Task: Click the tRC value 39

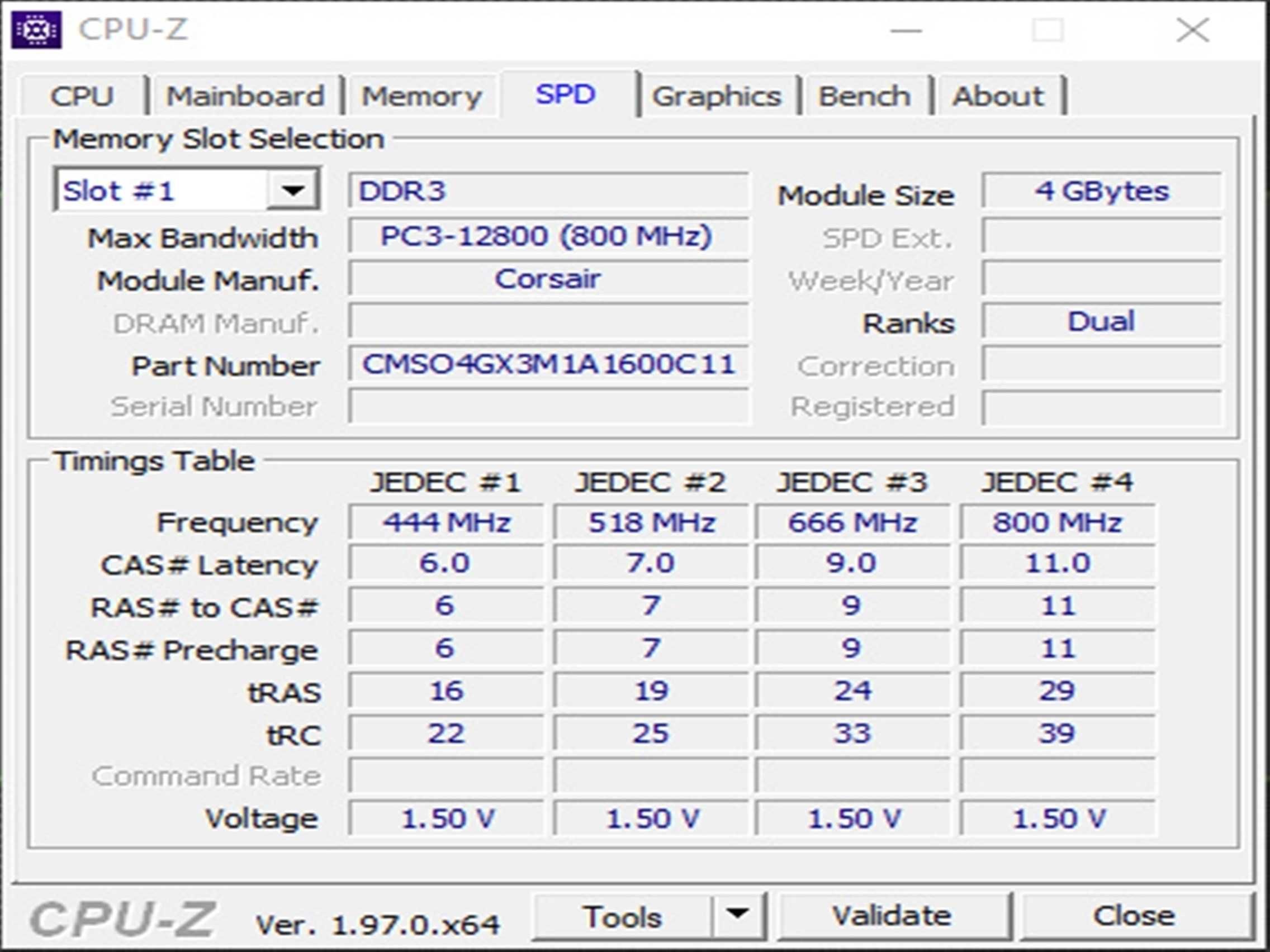Action: tap(1058, 733)
